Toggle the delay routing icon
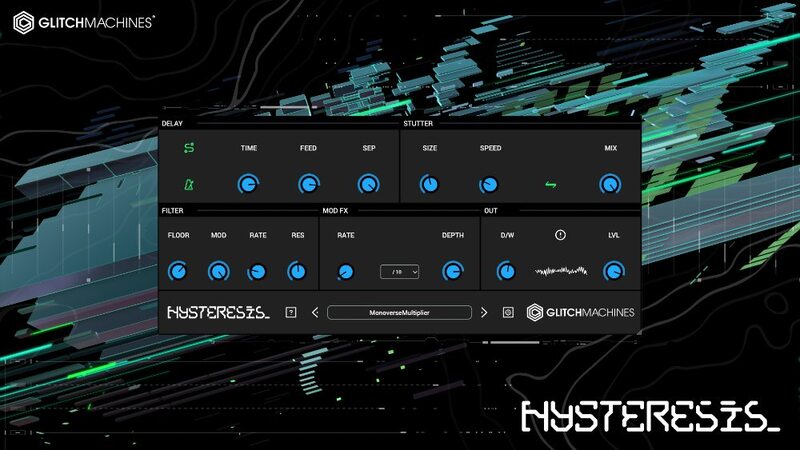Screen dimensions: 800x450 [189, 148]
